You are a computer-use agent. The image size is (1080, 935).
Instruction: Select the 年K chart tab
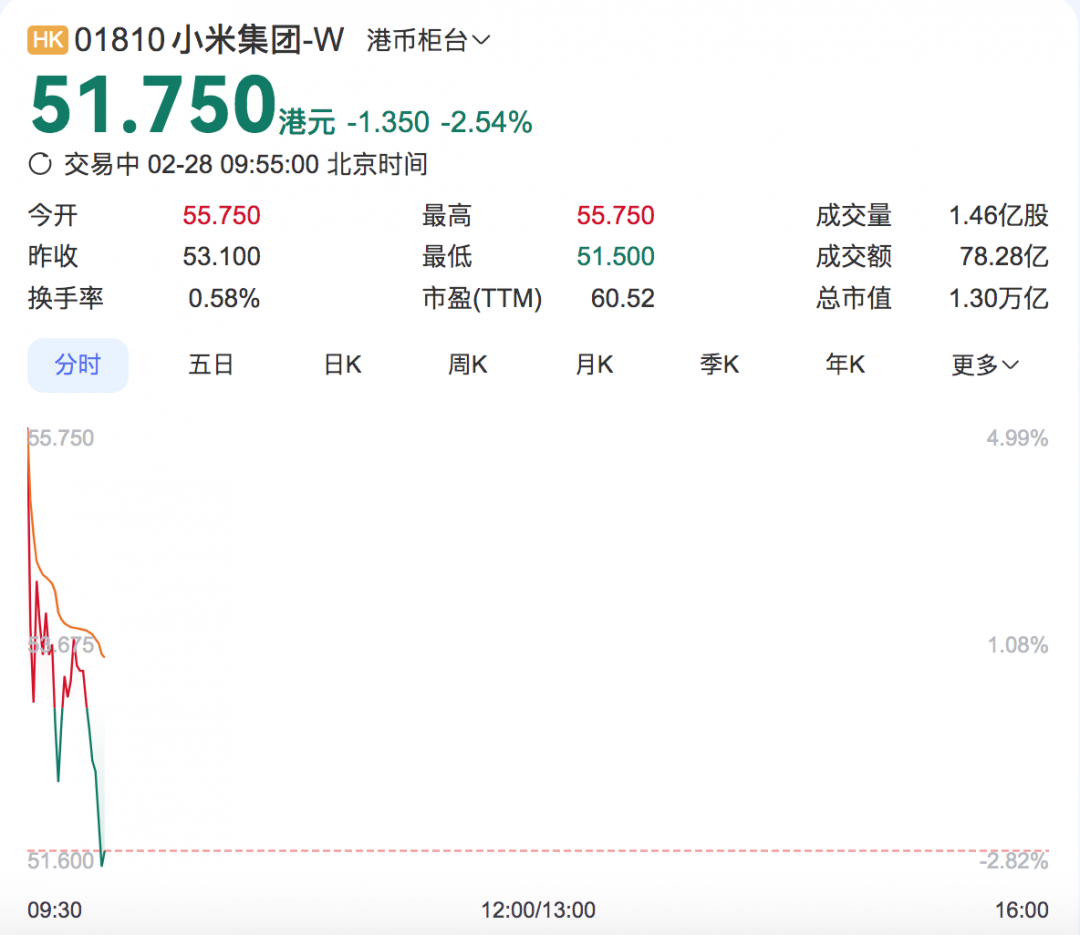[x=846, y=364]
